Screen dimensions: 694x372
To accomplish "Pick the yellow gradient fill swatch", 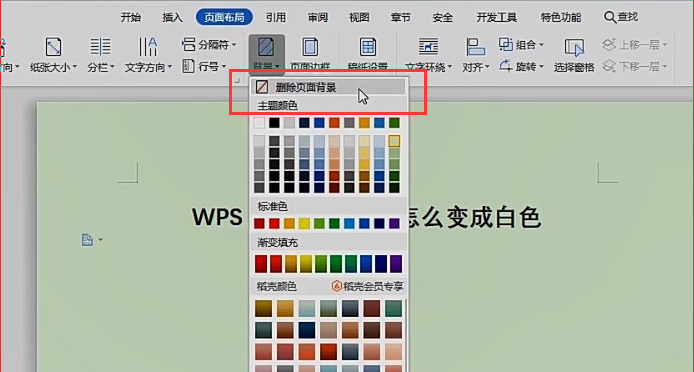I will point(306,264).
